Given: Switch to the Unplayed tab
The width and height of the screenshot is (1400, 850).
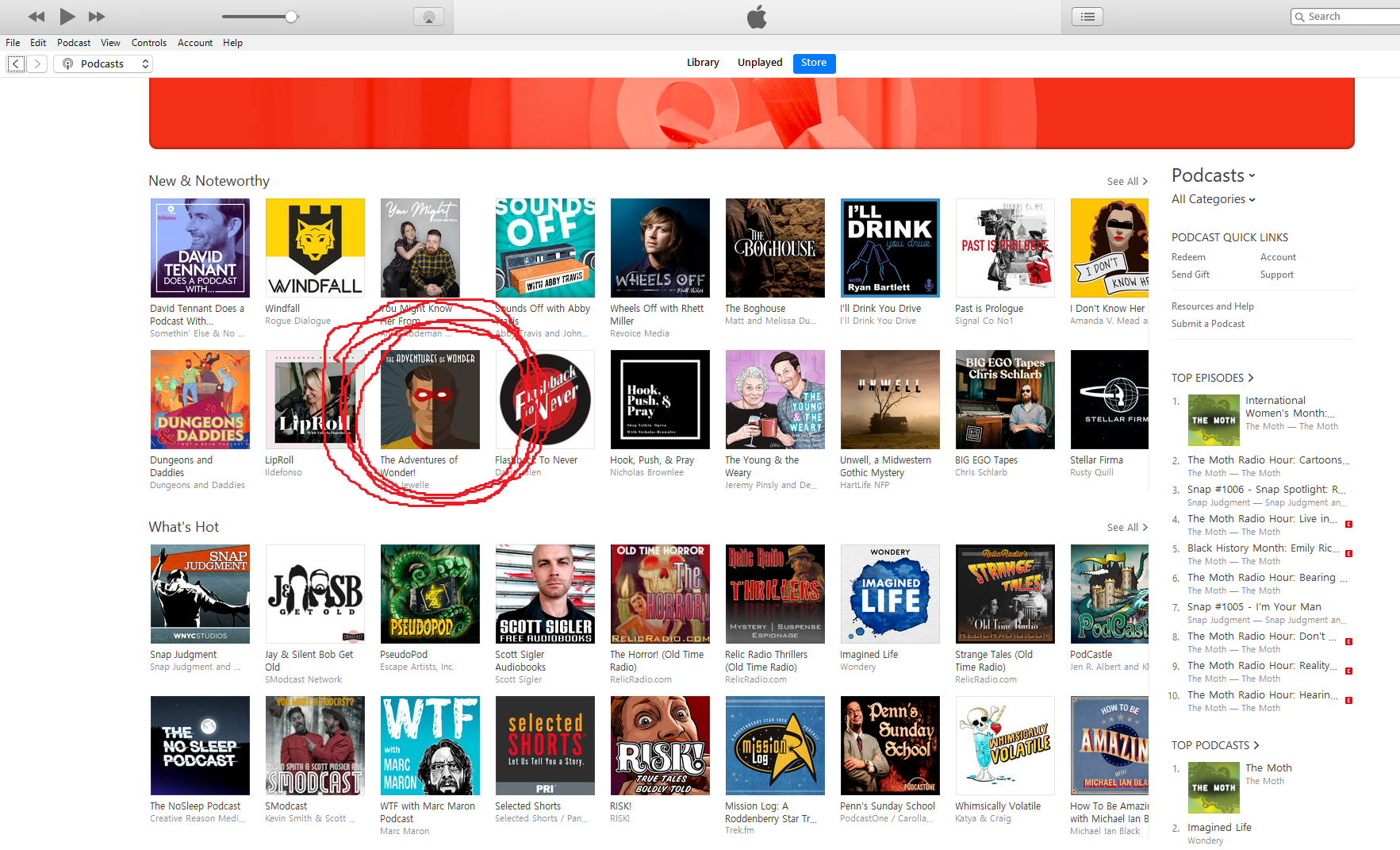Looking at the screenshot, I should click(x=760, y=63).
